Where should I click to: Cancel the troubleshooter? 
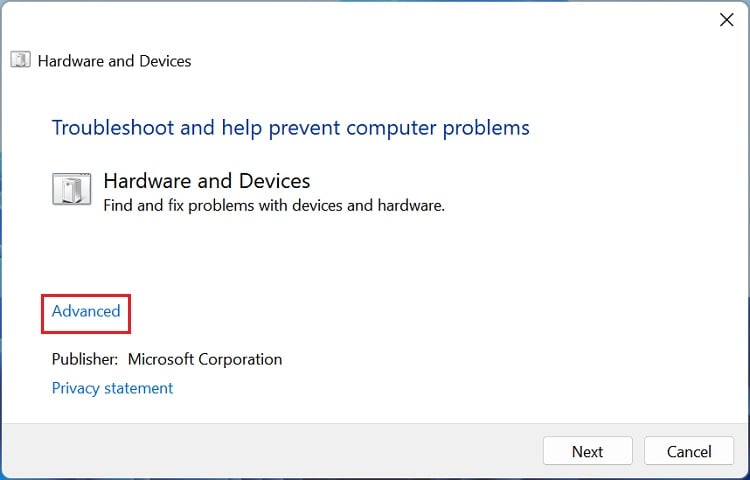(x=689, y=451)
